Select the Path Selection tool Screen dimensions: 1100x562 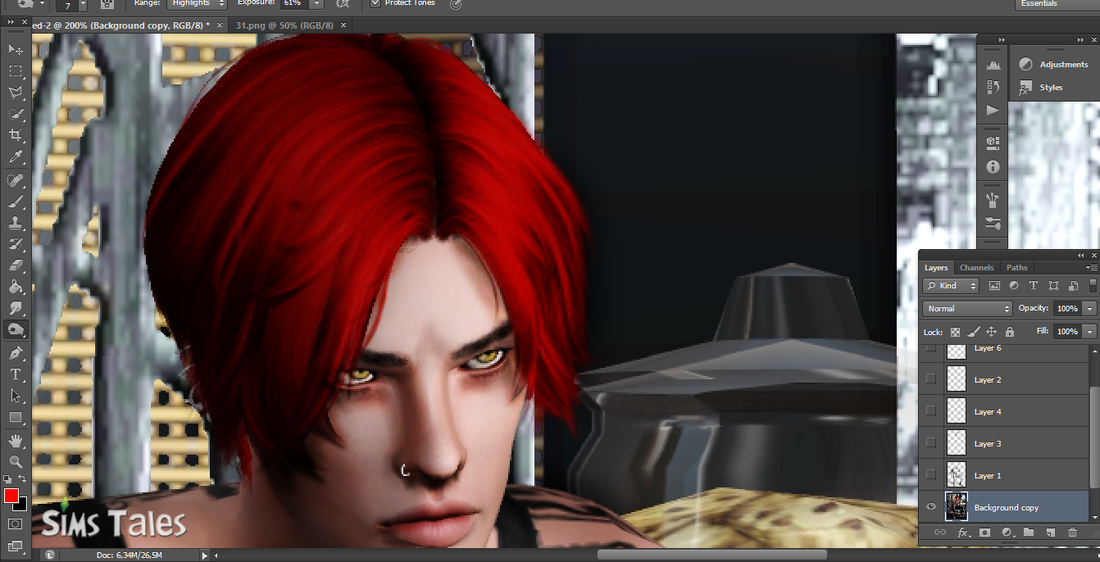click(x=15, y=396)
